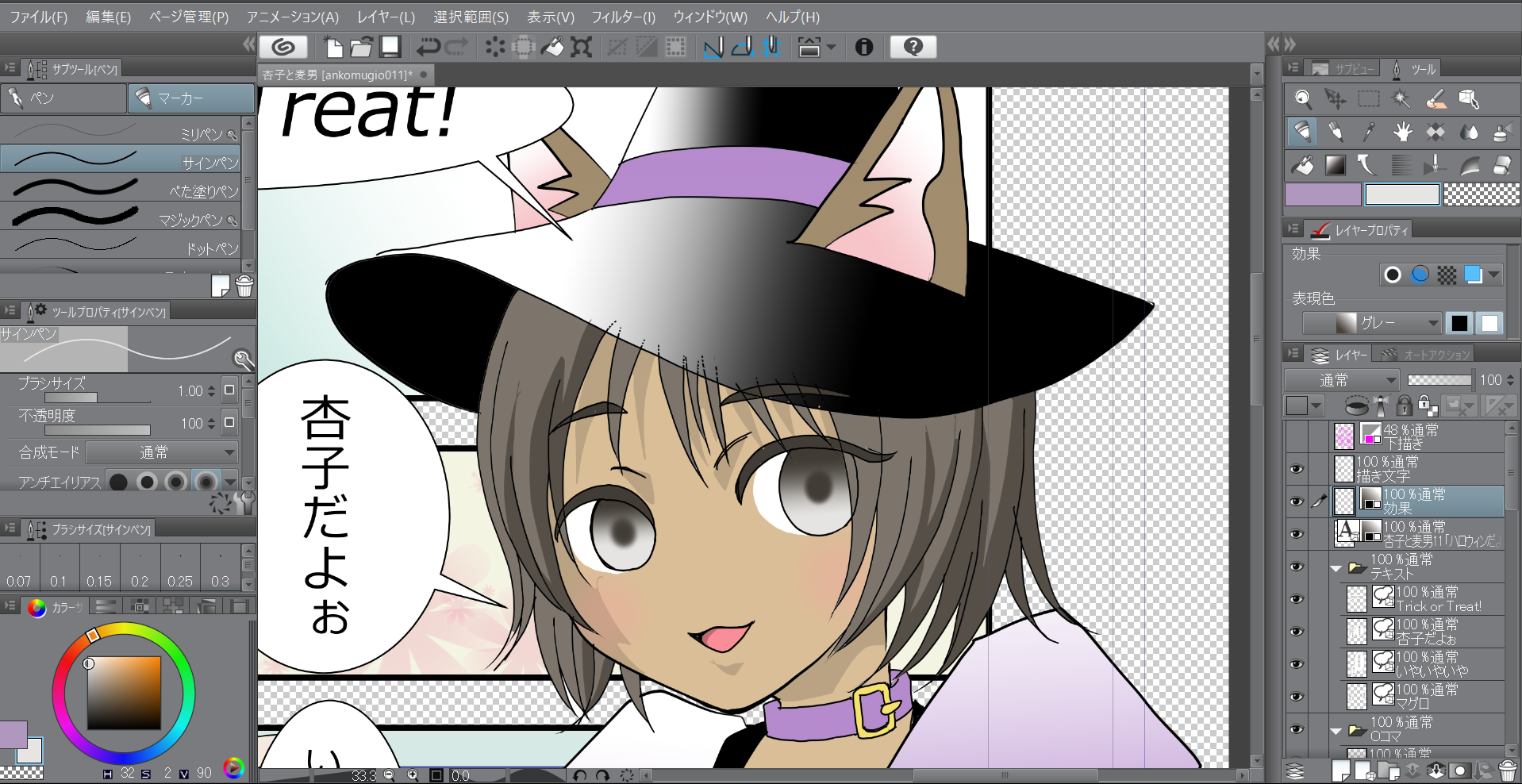Click the New Raster Layer icon
Screen dimensions: 1522x784
point(1340,771)
